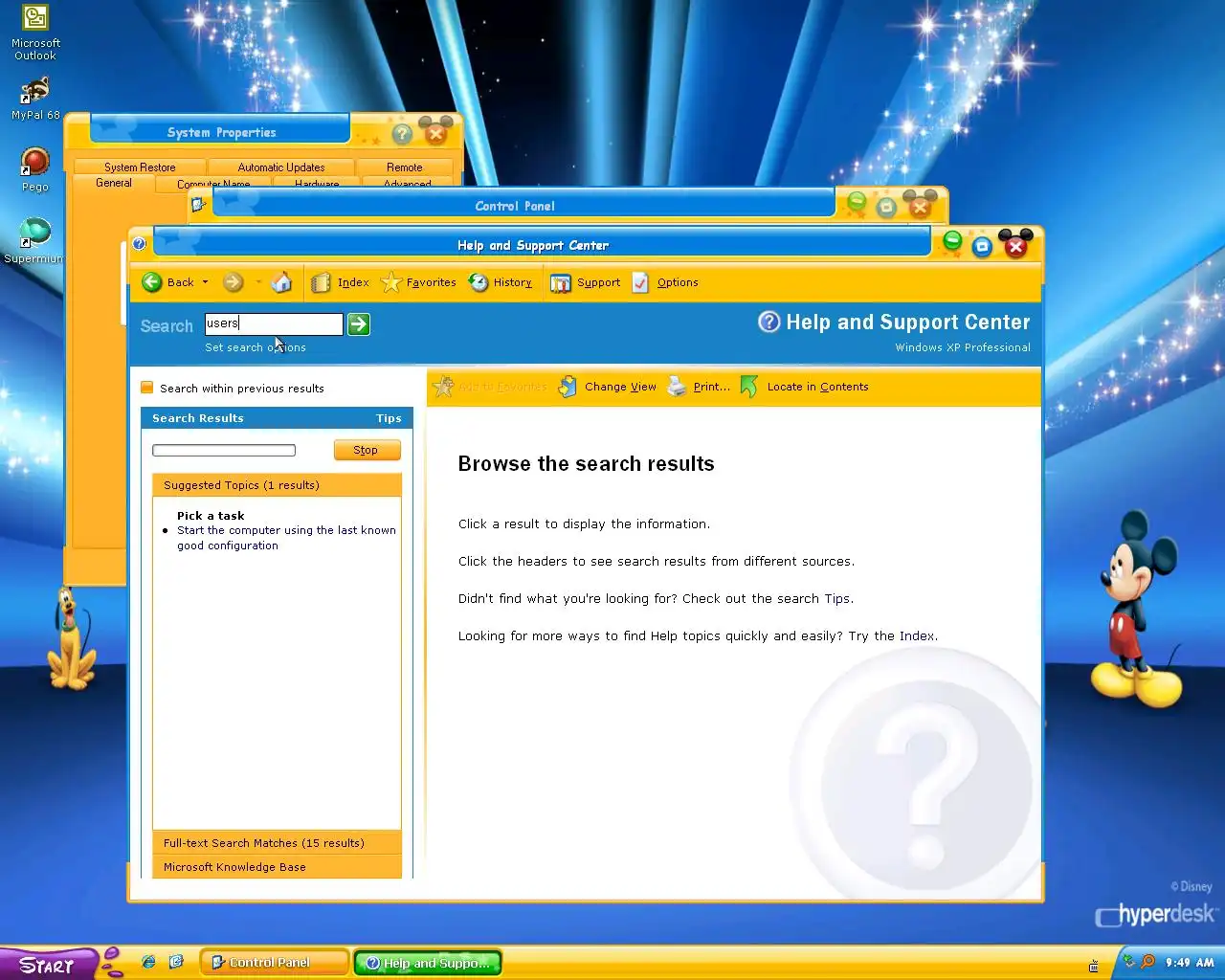Click second Quick Launch icon beside Internet Explorer

click(x=176, y=962)
